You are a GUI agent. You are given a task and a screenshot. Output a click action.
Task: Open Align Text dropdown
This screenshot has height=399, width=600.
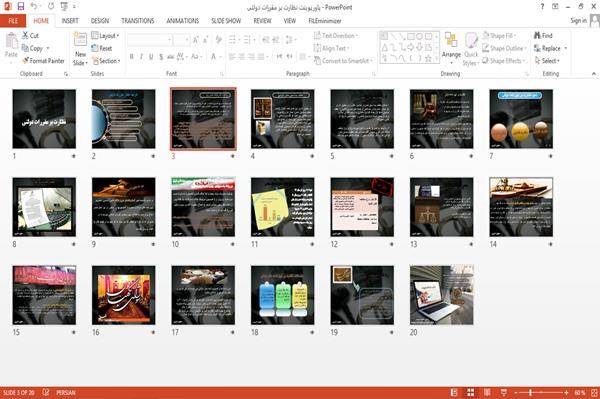pos(331,48)
